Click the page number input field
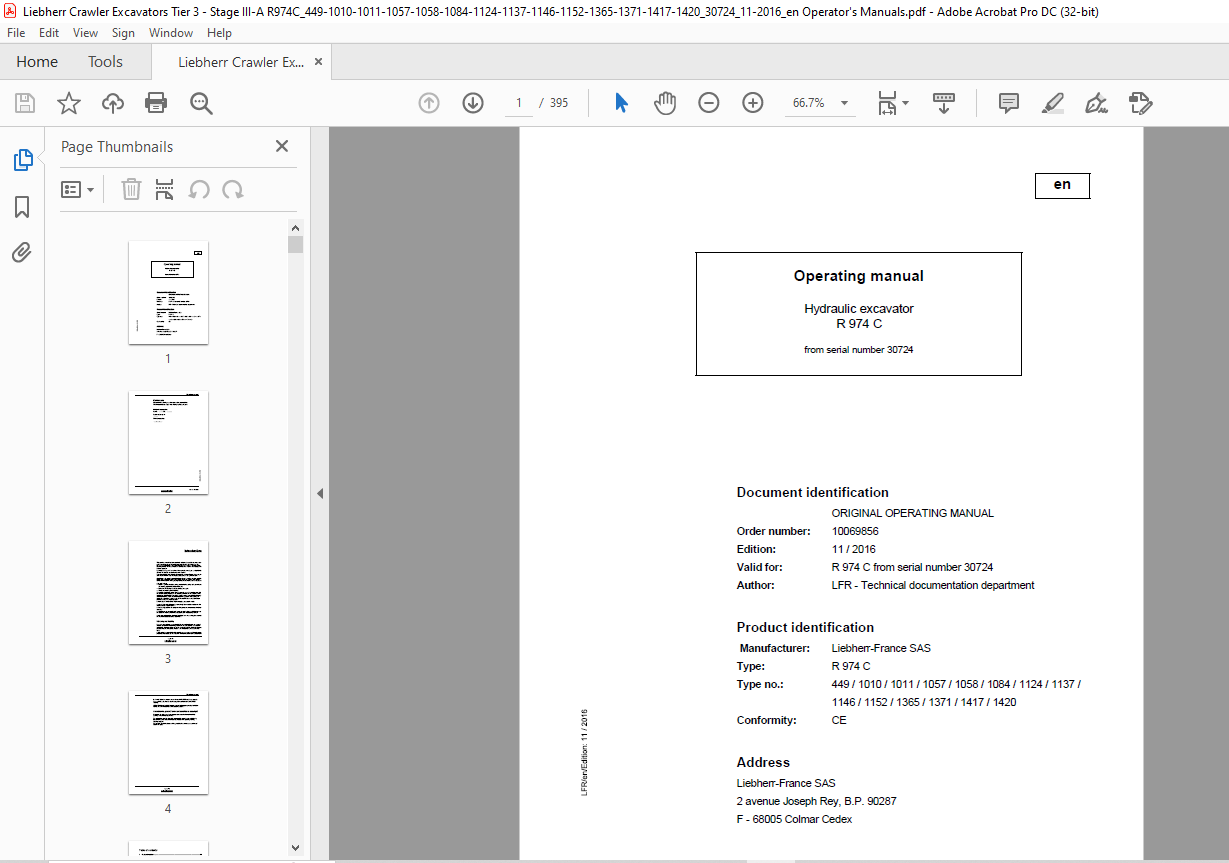The height and width of the screenshot is (863, 1229). (518, 103)
